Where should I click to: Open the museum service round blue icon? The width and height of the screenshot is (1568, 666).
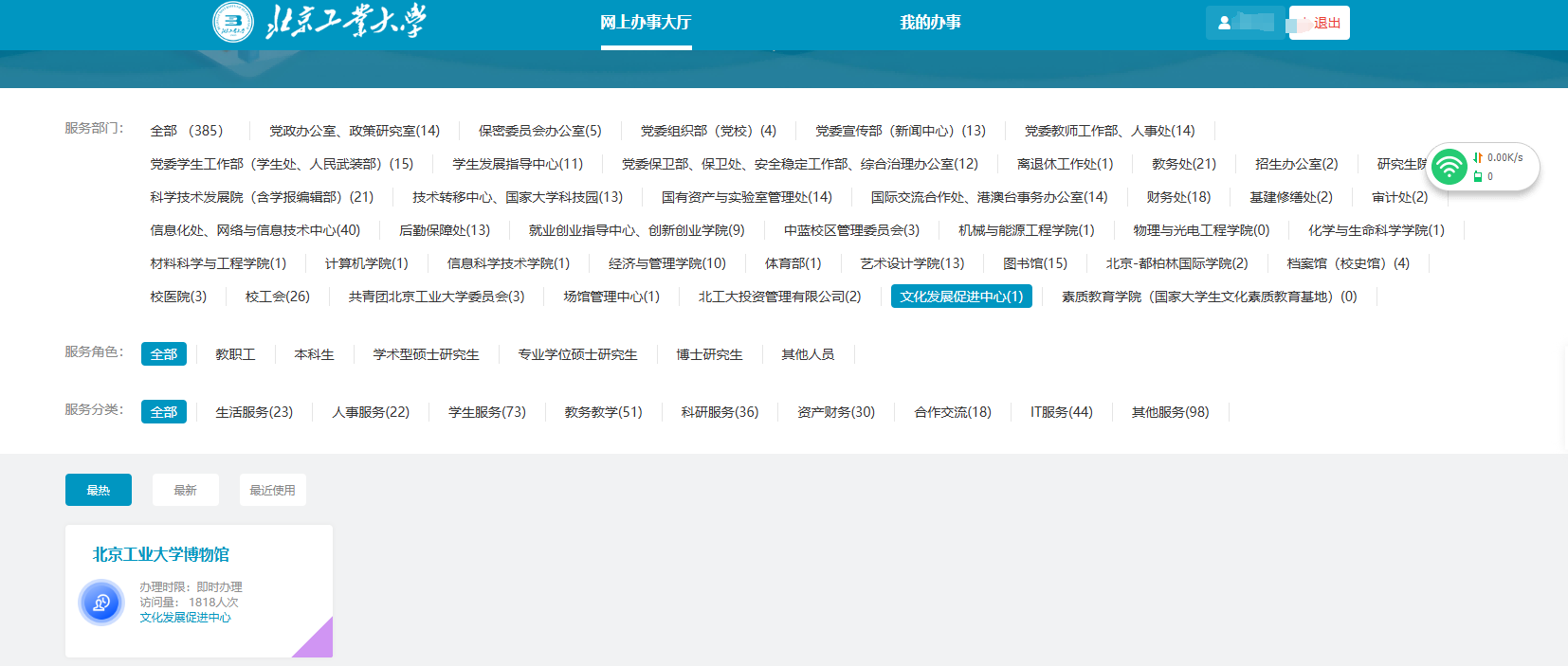101,603
